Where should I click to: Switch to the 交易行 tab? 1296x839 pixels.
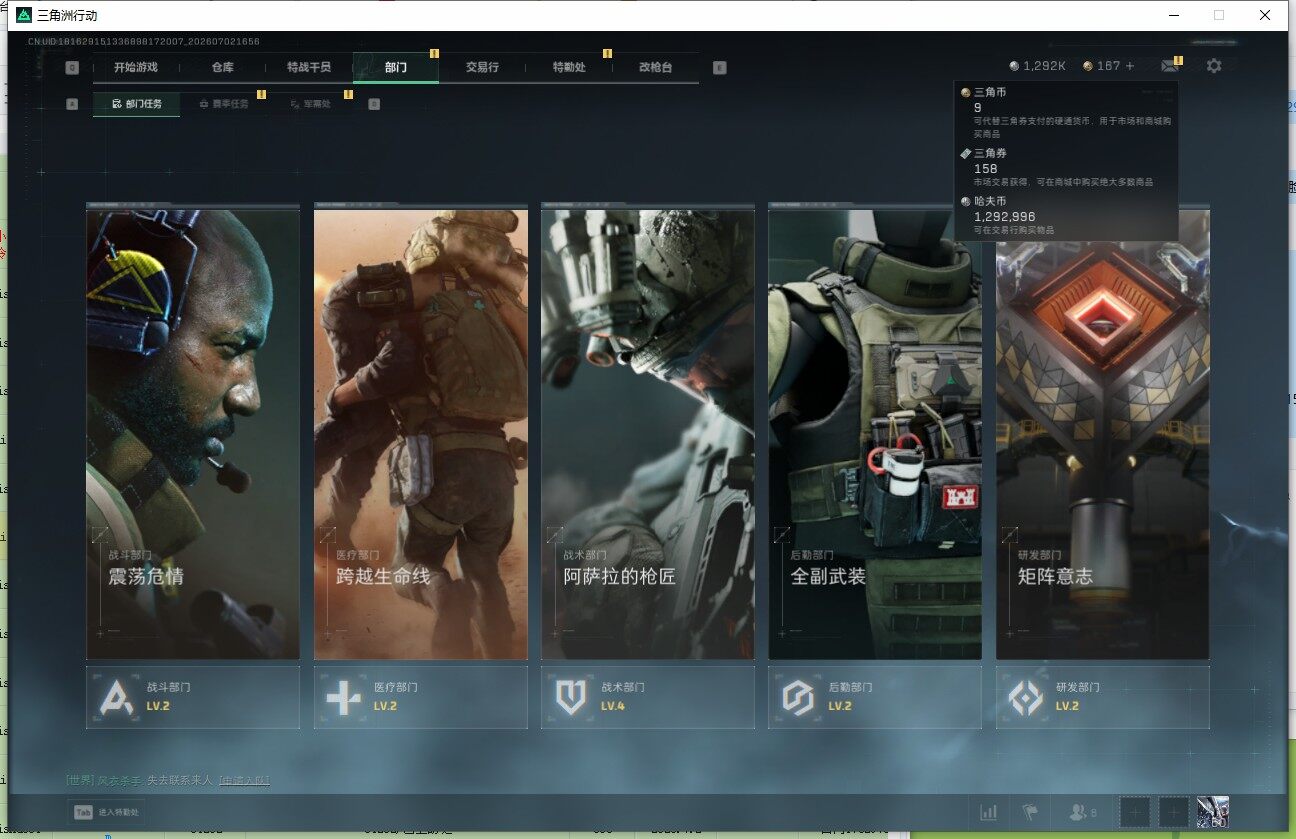click(x=482, y=67)
